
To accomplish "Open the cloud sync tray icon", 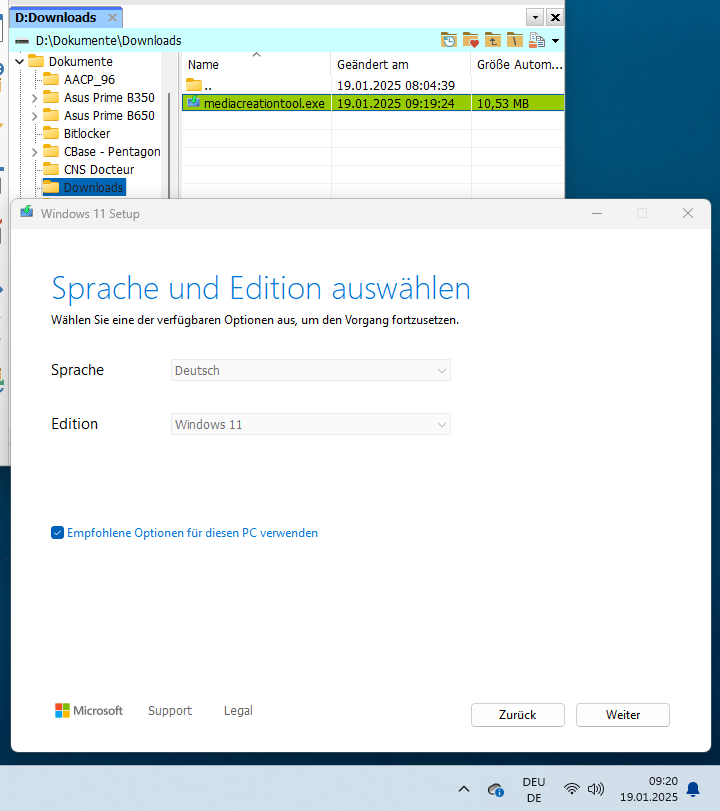I will (496, 790).
